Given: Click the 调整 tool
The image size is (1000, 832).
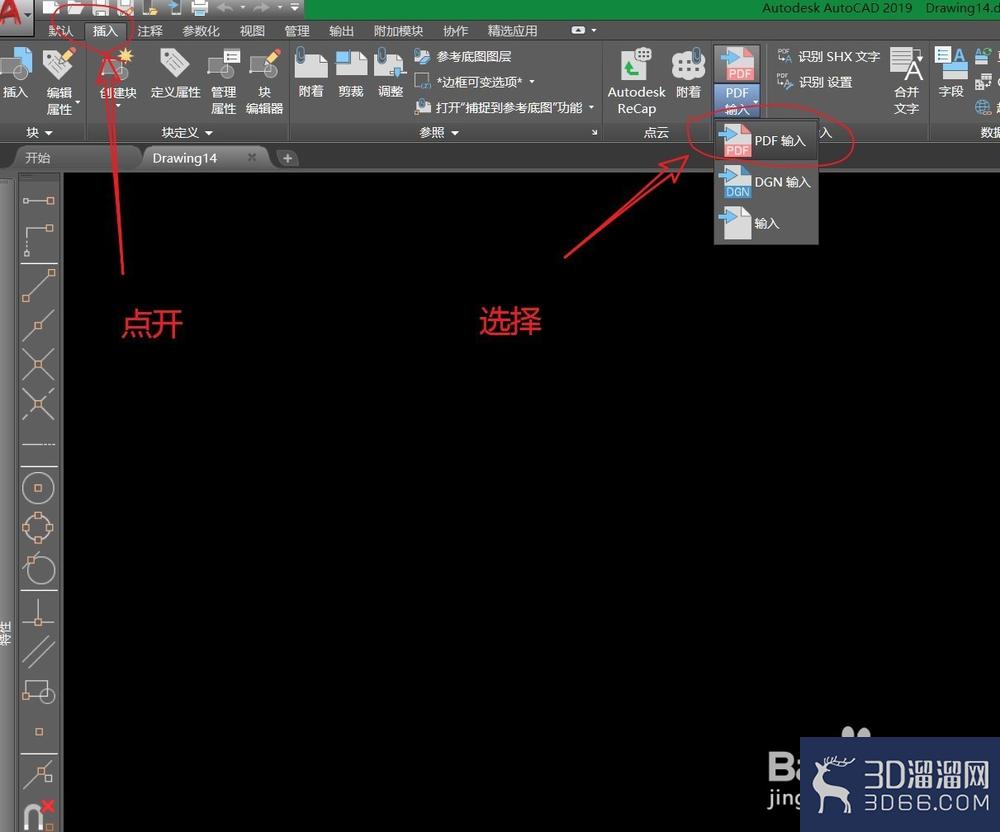Looking at the screenshot, I should [390, 73].
